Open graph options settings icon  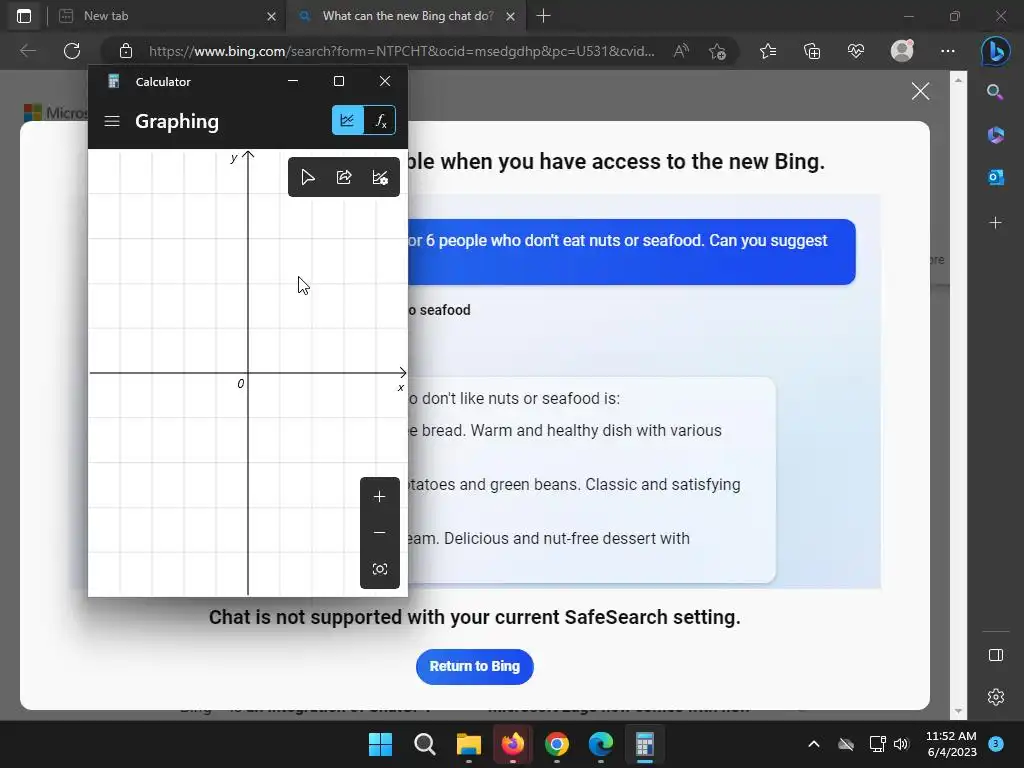[380, 178]
